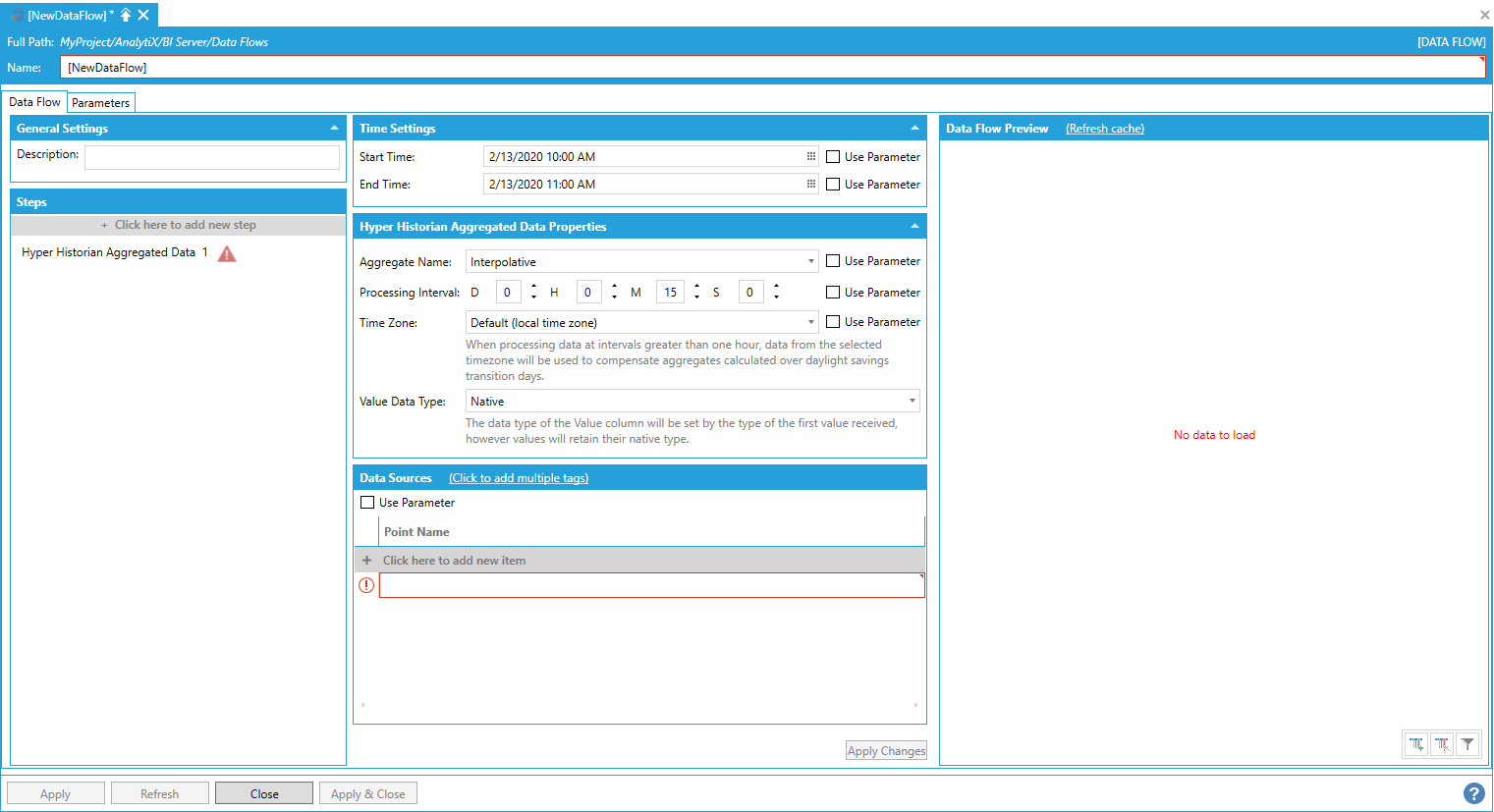Tick Use Parameter under Data Sources
The width and height of the screenshot is (1494, 812).
367,503
